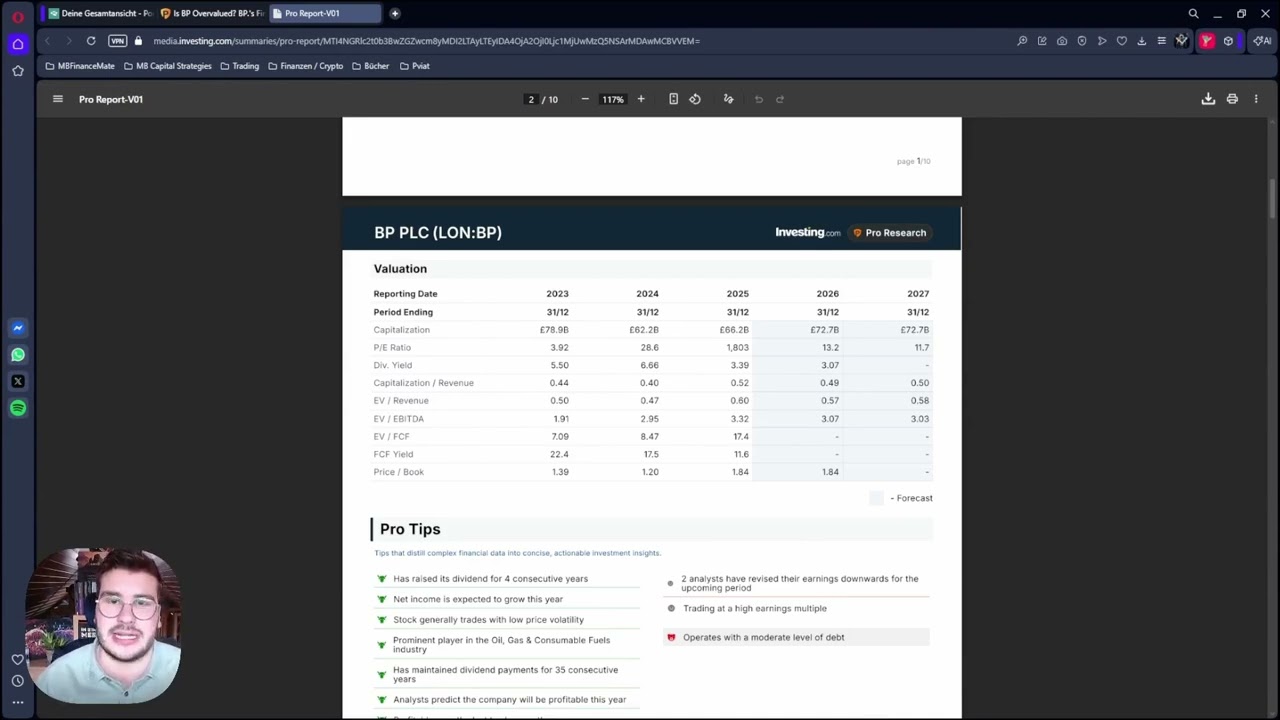The image size is (1280, 720).
Task: Open Spotify in the sidebar
Action: point(17,408)
